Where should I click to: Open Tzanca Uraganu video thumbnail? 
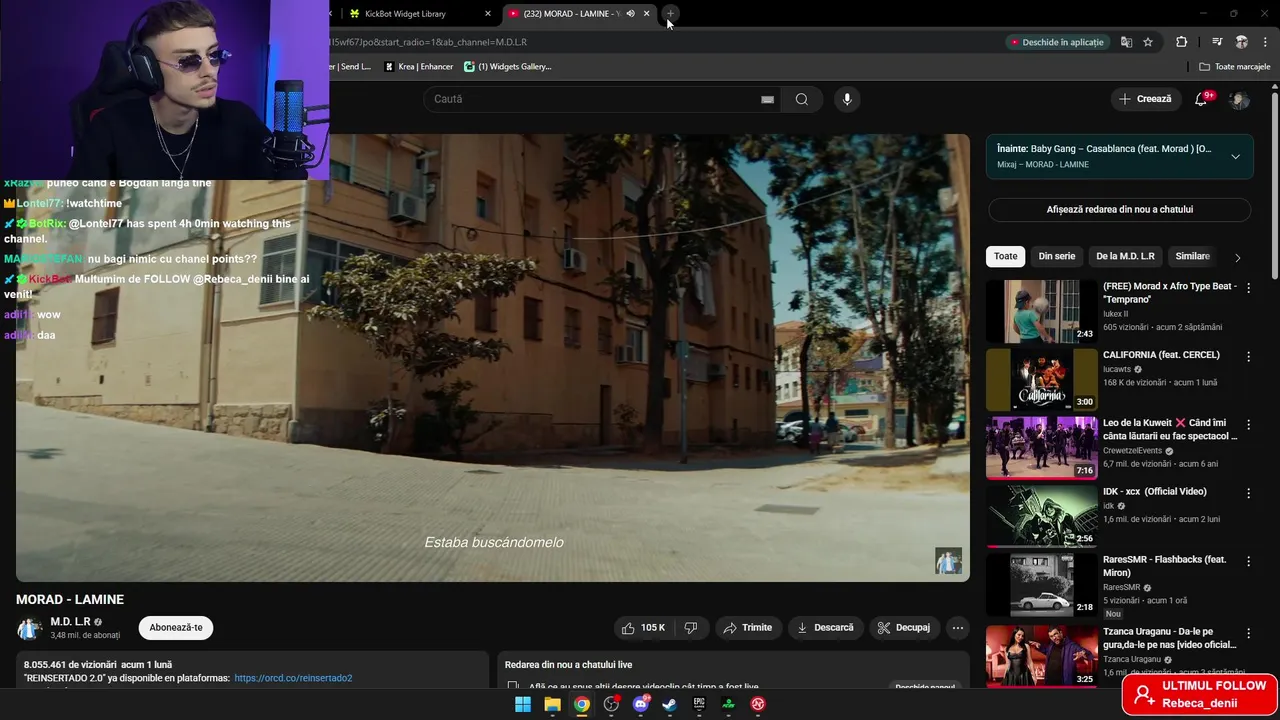(1042, 655)
